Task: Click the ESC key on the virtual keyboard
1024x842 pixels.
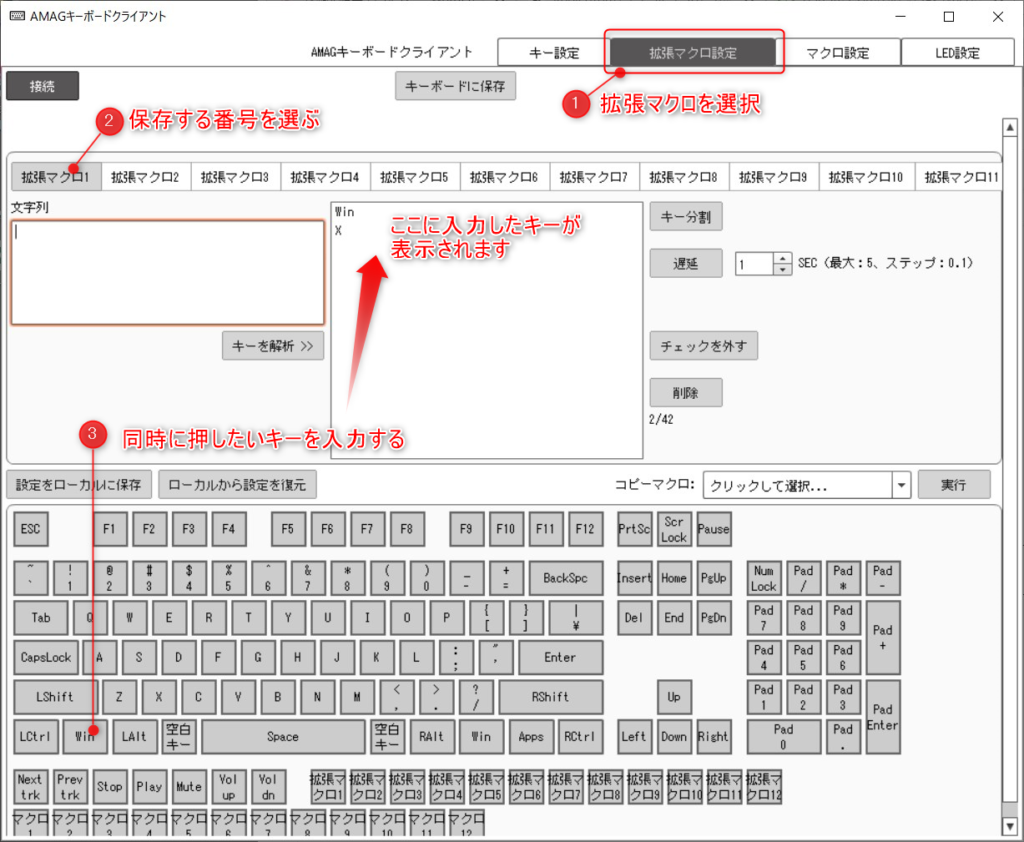Action: tap(30, 529)
